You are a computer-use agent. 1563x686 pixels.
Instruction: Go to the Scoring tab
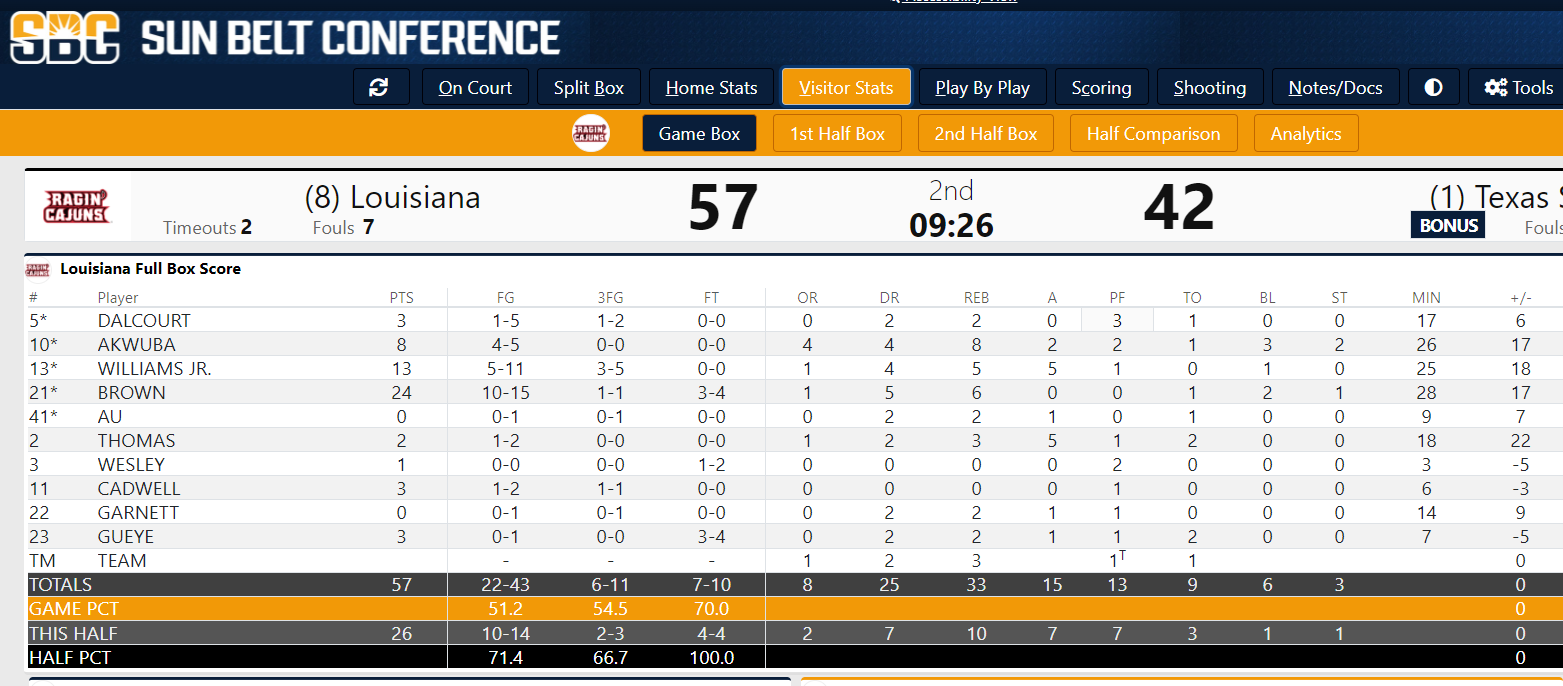tap(1101, 87)
